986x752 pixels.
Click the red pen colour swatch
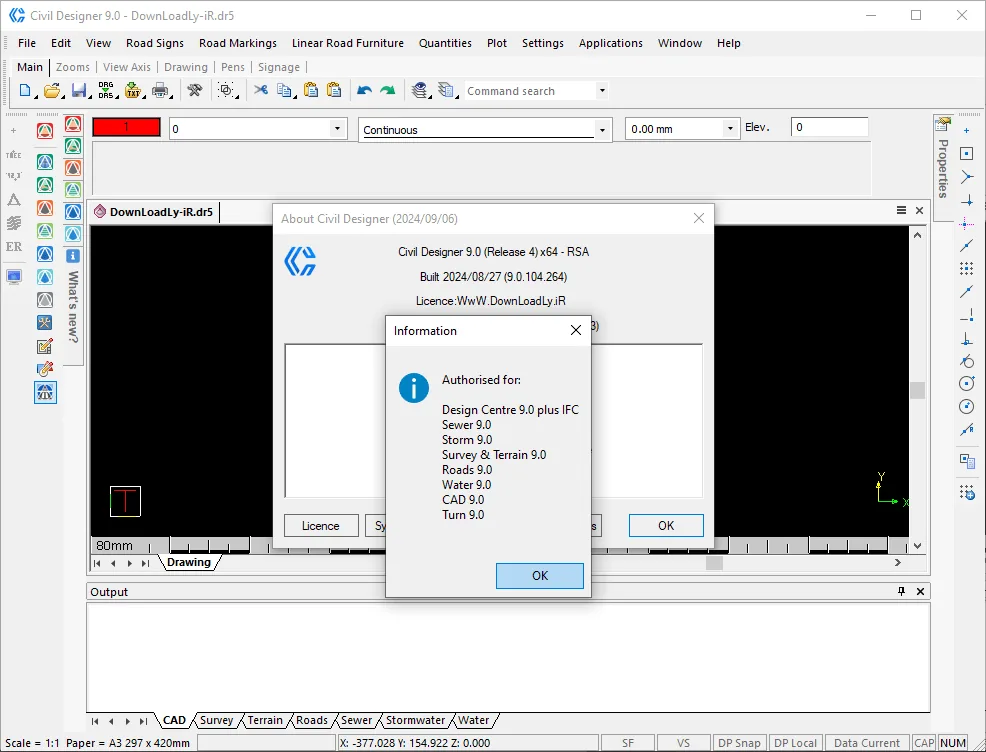coord(126,127)
